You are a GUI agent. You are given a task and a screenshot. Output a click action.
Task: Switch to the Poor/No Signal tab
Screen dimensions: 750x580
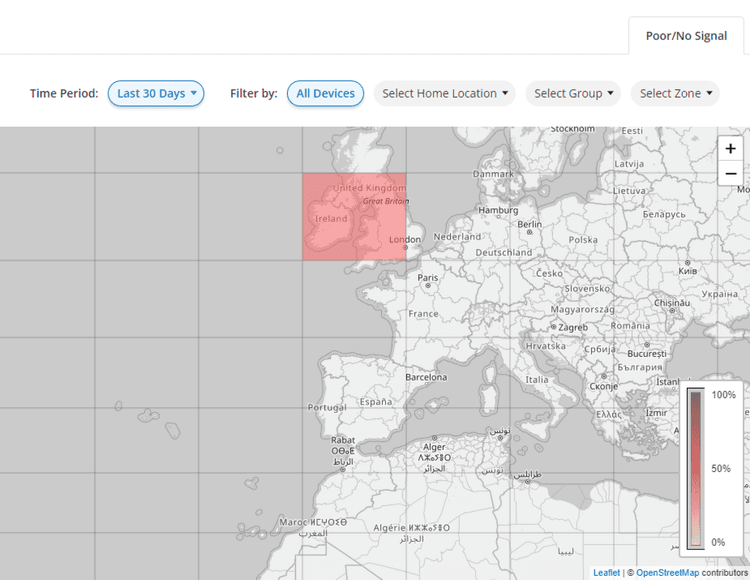686,35
